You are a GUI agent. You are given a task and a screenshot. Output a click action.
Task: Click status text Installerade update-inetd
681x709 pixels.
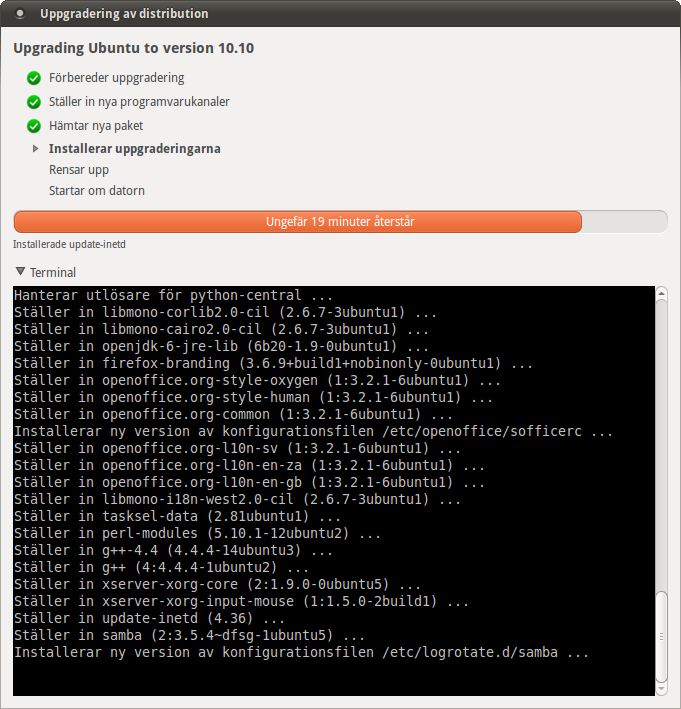point(69,245)
